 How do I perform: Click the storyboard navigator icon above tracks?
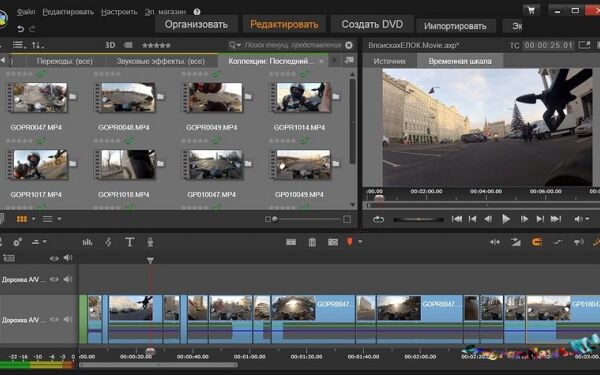9,258
